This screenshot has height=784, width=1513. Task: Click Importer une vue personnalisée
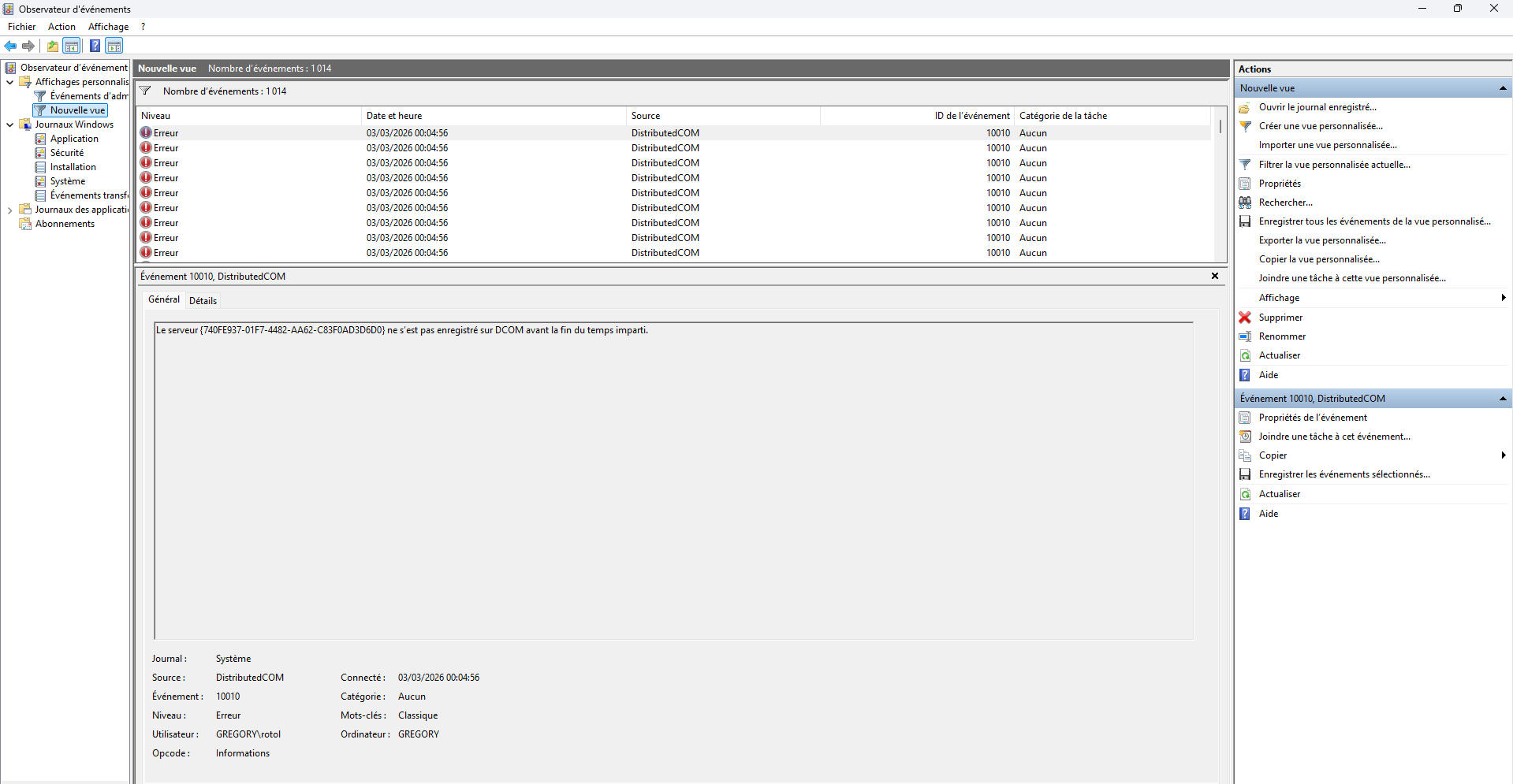pos(1328,145)
